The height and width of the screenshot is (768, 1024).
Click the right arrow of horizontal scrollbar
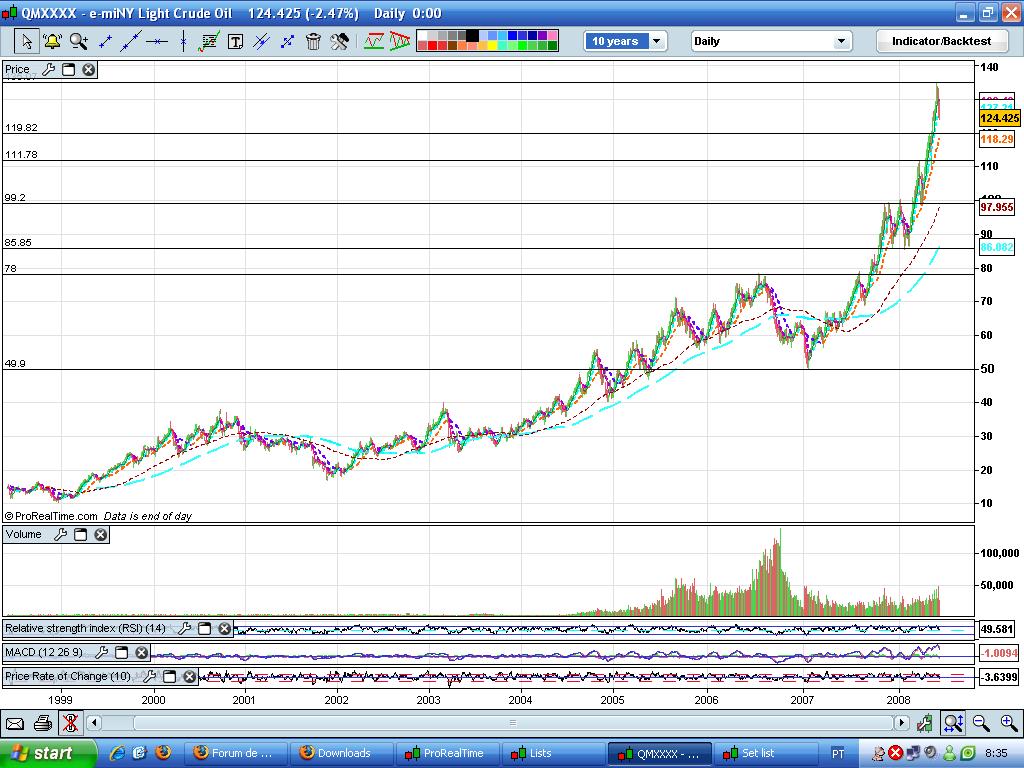pos(902,723)
